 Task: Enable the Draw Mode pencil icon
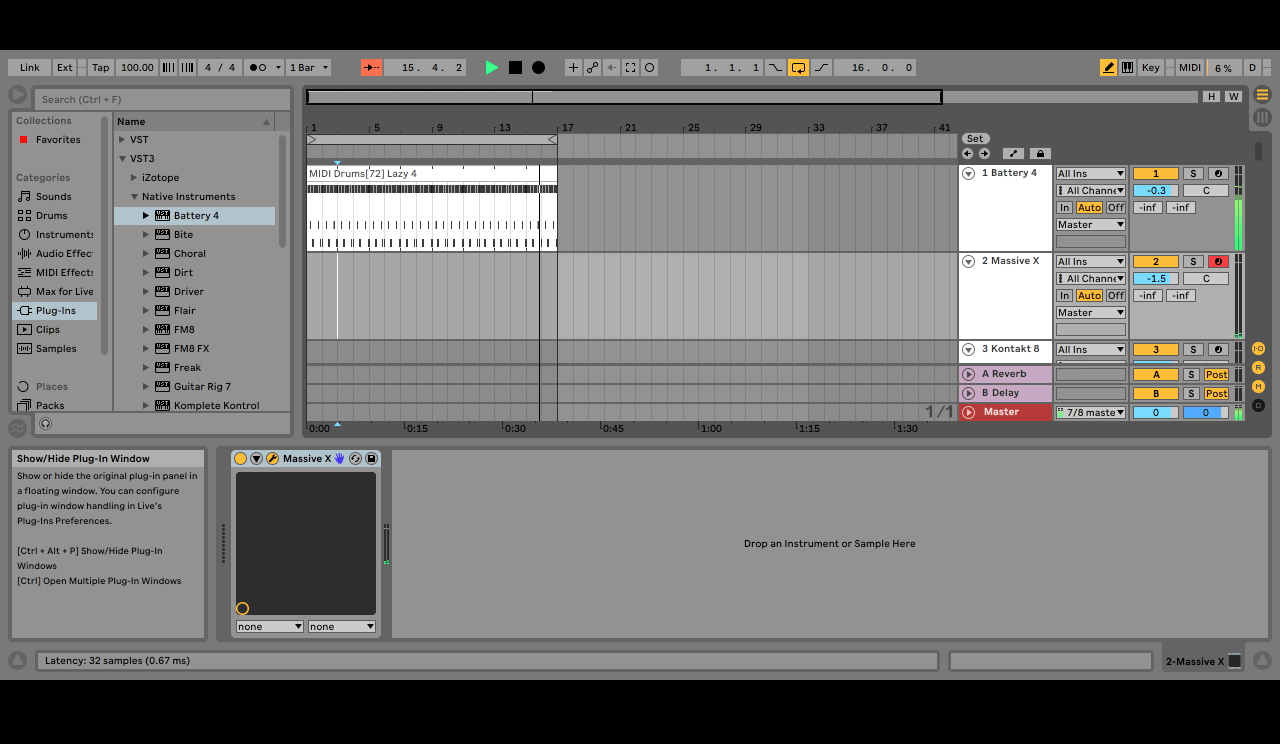(1108, 68)
